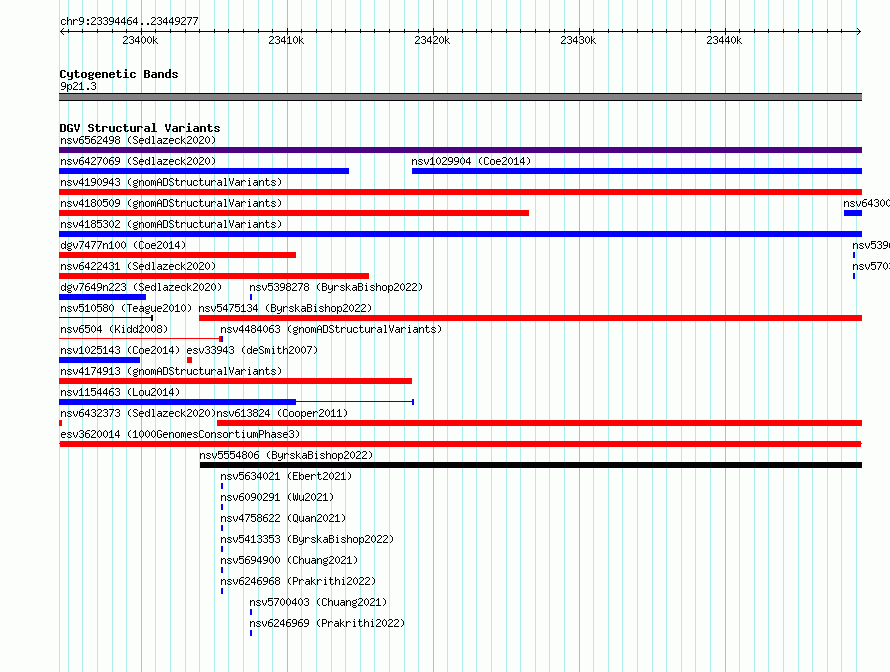
Task: Open nsv4484063 (gnomADStructuralVariants) label
Action: (x=331, y=329)
